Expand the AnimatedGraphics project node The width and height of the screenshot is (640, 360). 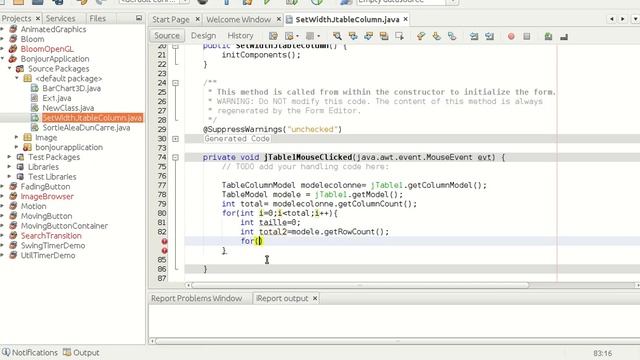pyautogui.click(x=2, y=29)
